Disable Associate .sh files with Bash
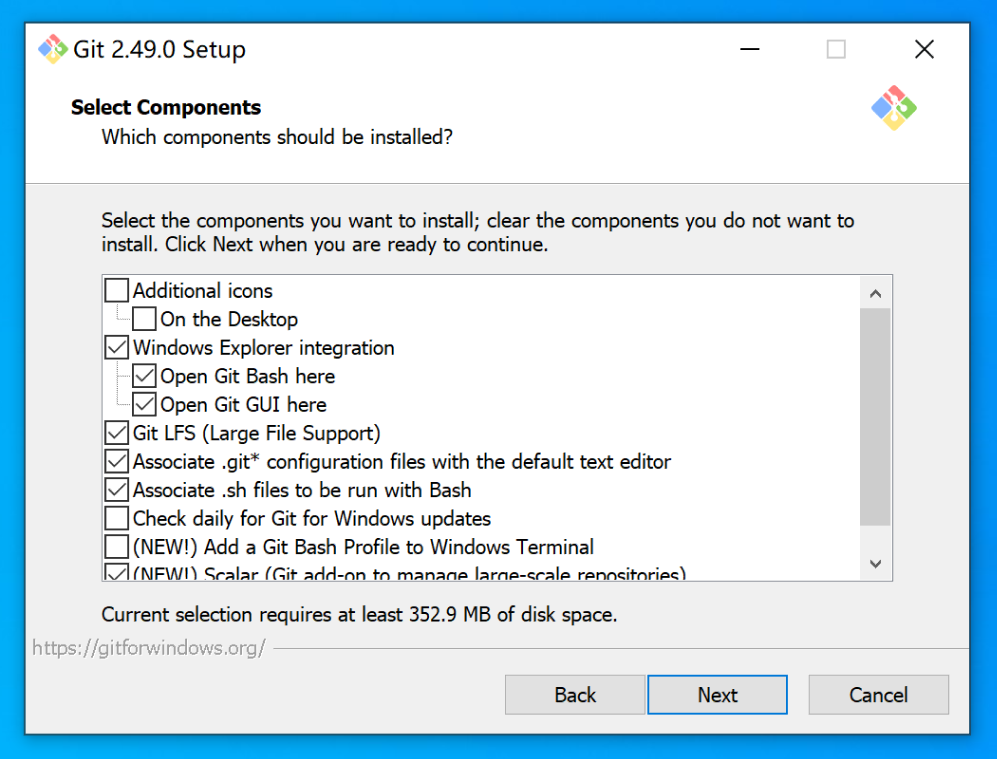Screen dimensions: 997x759 pos(117,491)
